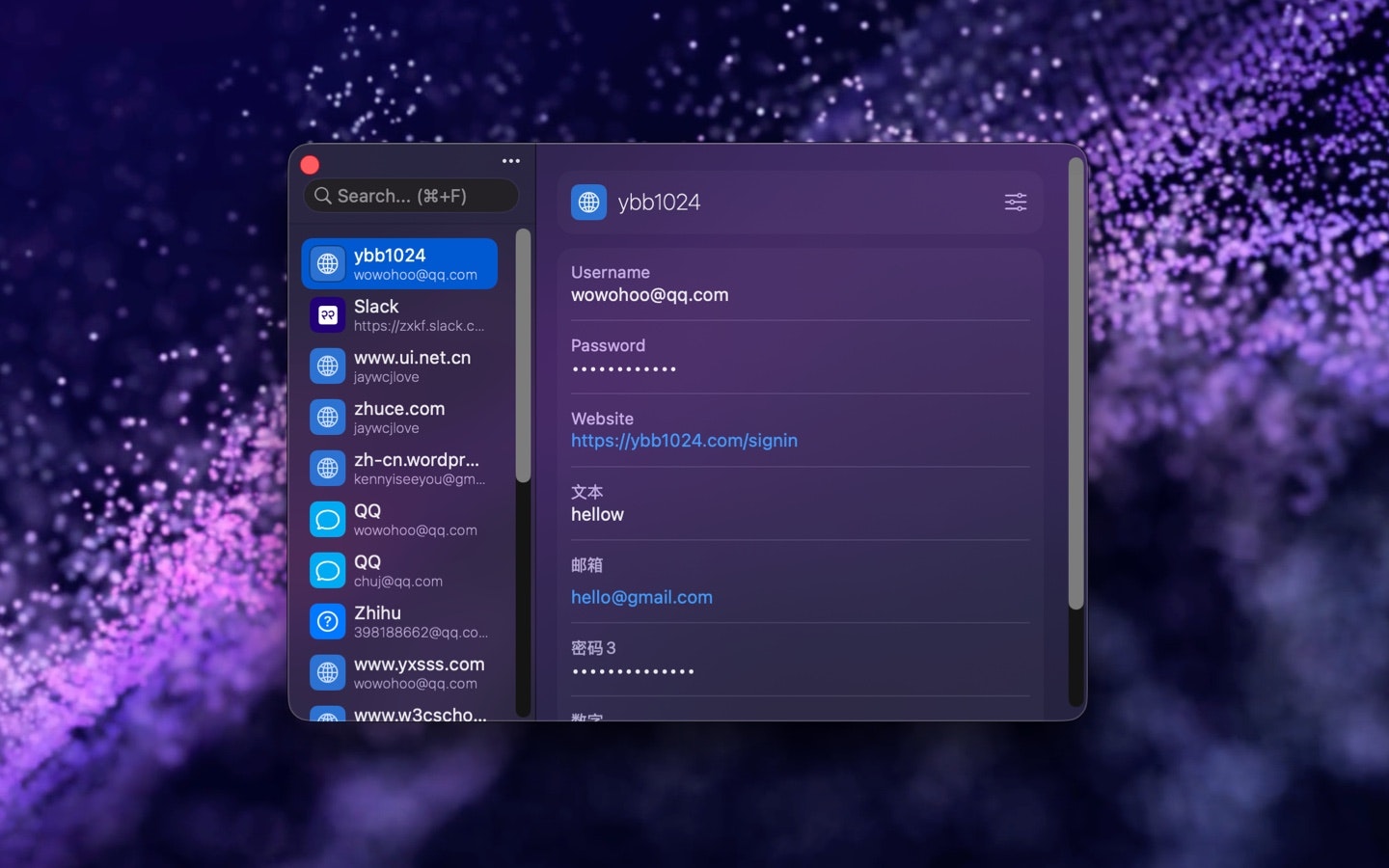Select the Slack entry icon in sidebar
Screen dimensions: 1389x868
328,314
